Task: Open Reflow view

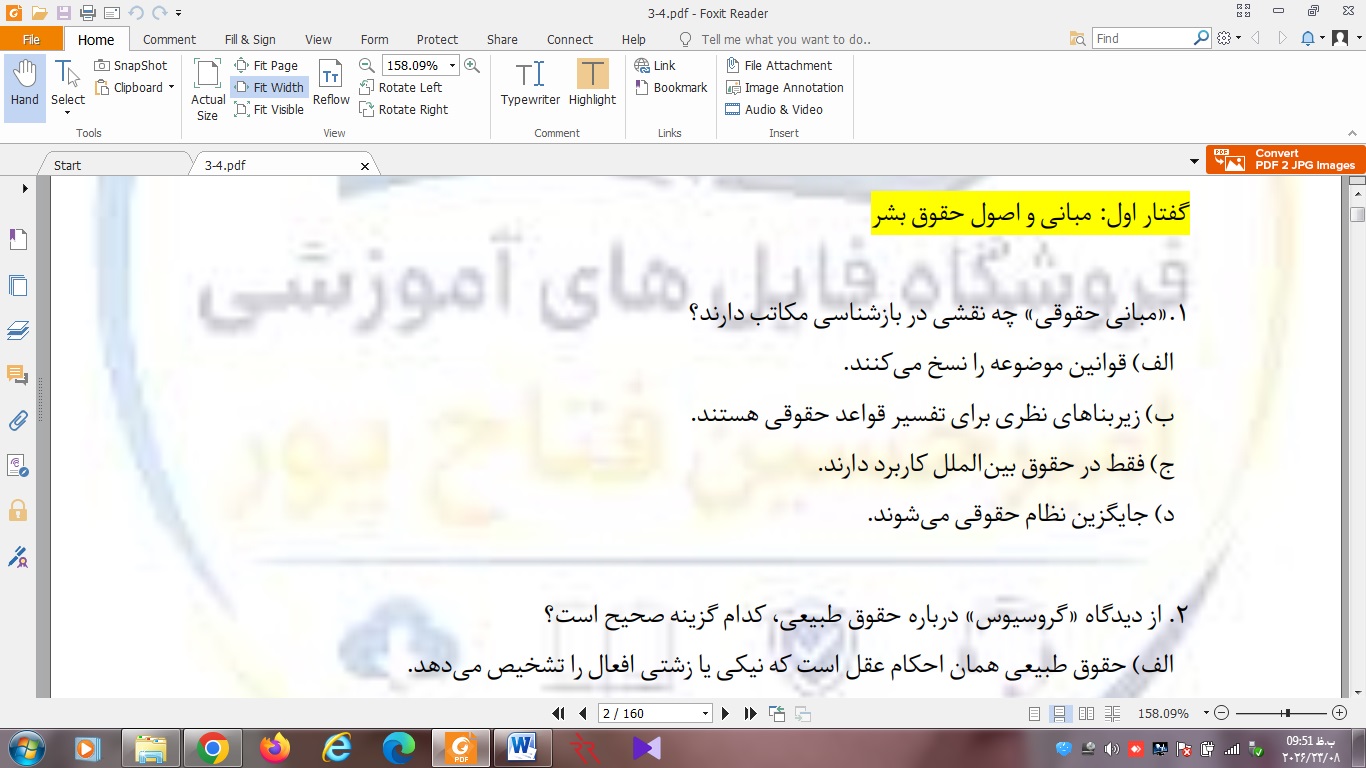Action: point(331,83)
